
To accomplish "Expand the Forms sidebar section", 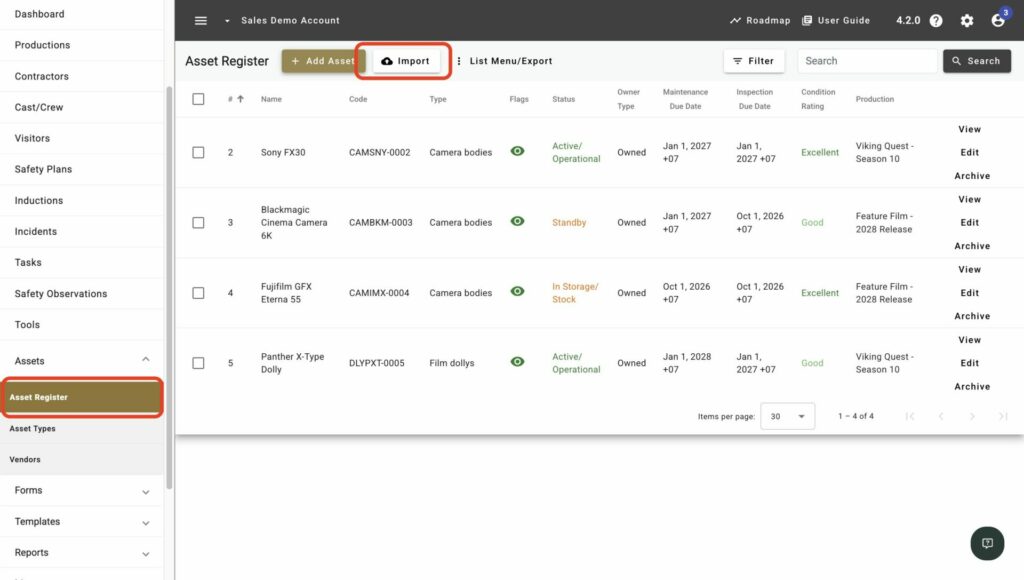I will (82, 491).
